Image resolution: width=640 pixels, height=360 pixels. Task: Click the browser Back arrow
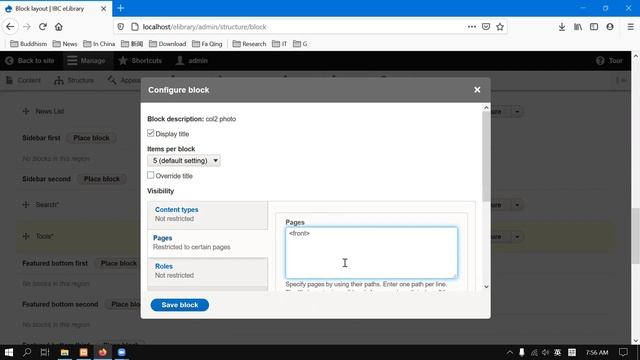pos(10,27)
